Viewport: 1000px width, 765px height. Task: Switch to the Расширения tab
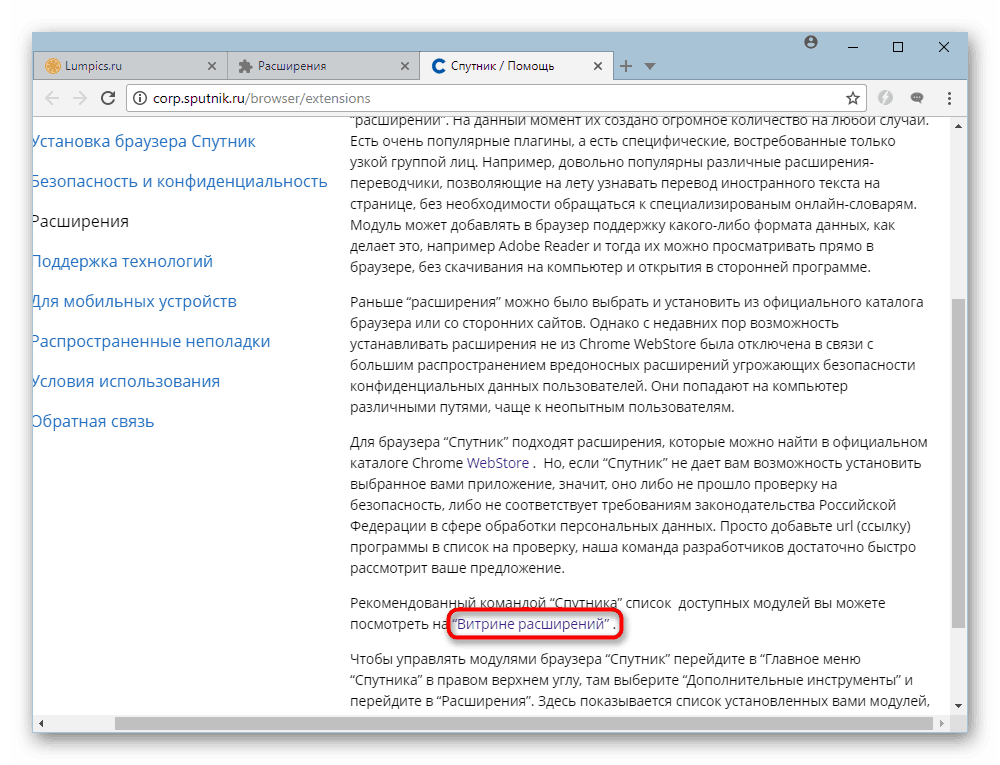point(300,65)
